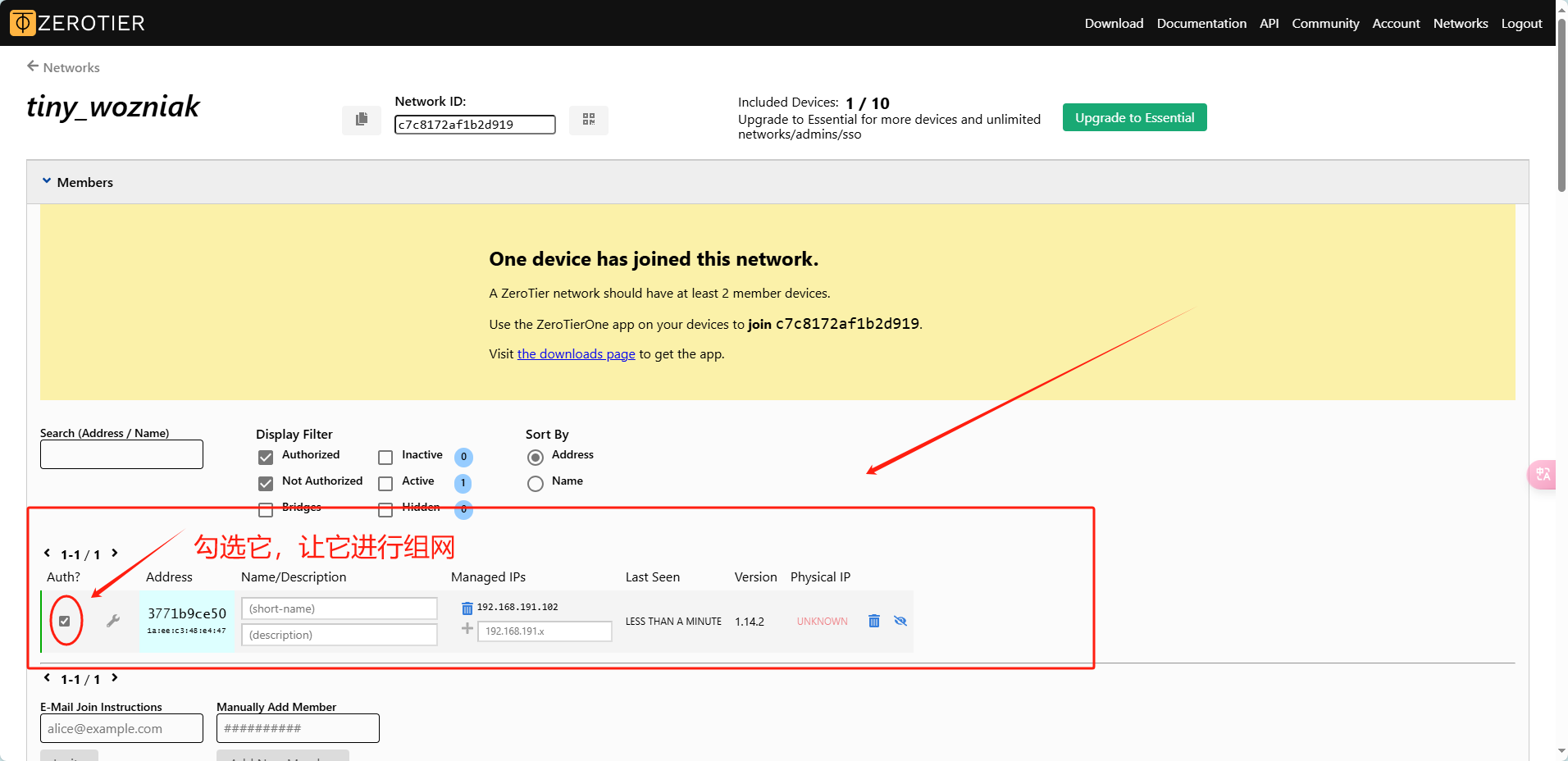Delete member 3771b9ce50 with trash icon
Viewport: 1568px width, 761px height.
click(874, 621)
